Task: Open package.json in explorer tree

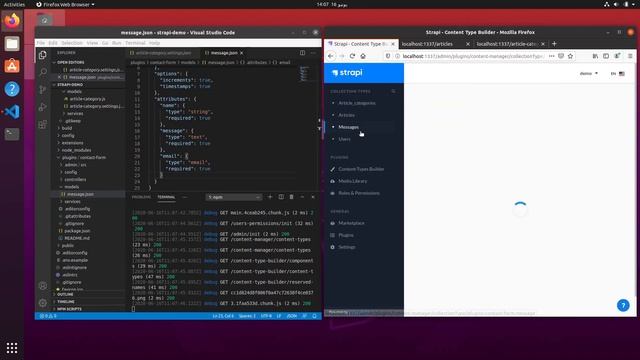Action: click(77, 231)
